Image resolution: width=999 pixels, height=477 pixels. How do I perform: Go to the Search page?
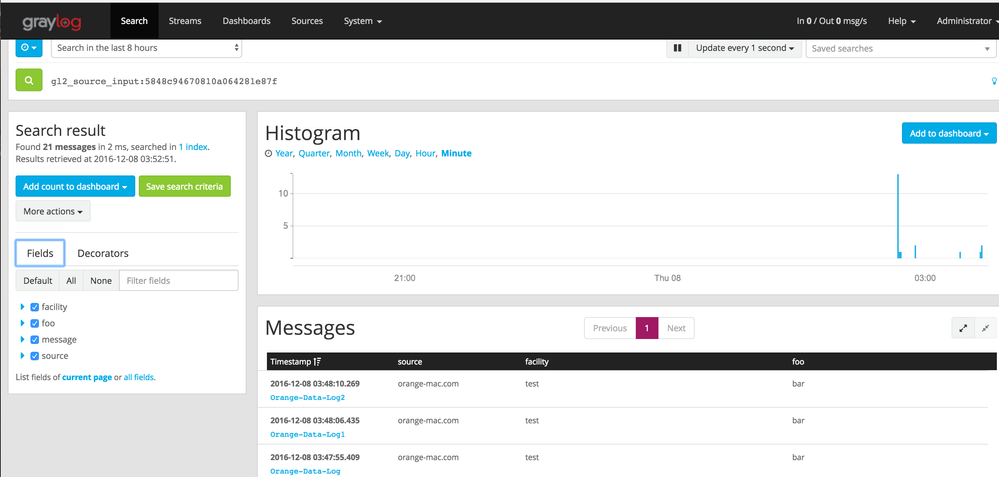[x=134, y=21]
